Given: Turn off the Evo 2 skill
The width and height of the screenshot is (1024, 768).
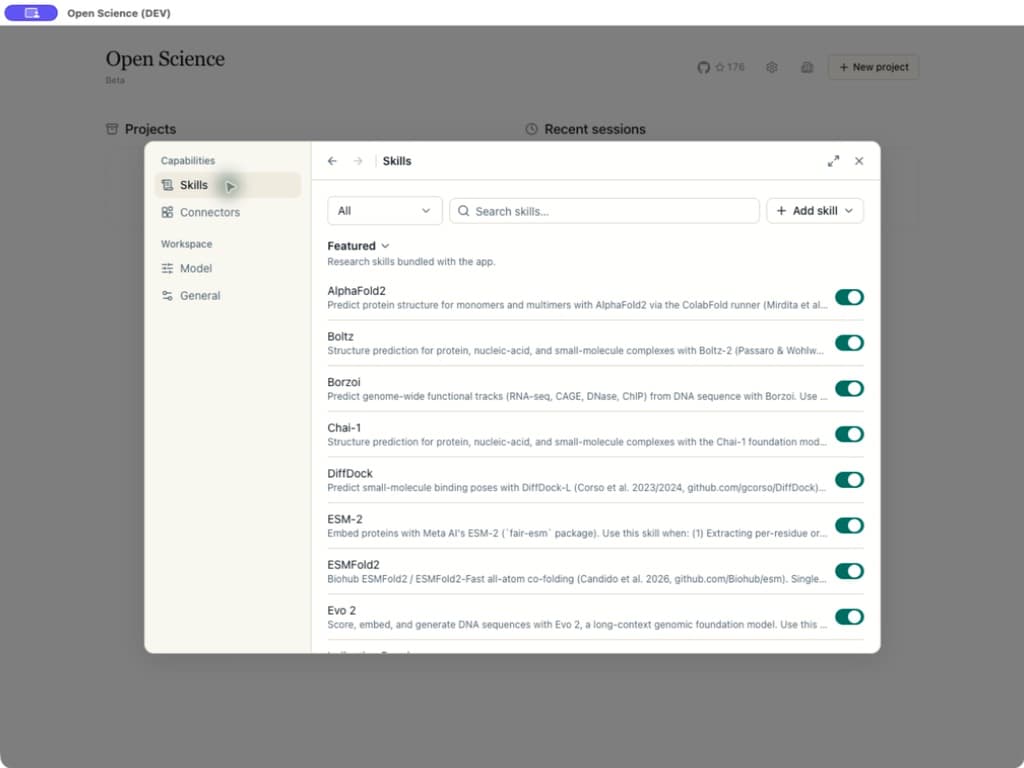Looking at the screenshot, I should coord(849,617).
